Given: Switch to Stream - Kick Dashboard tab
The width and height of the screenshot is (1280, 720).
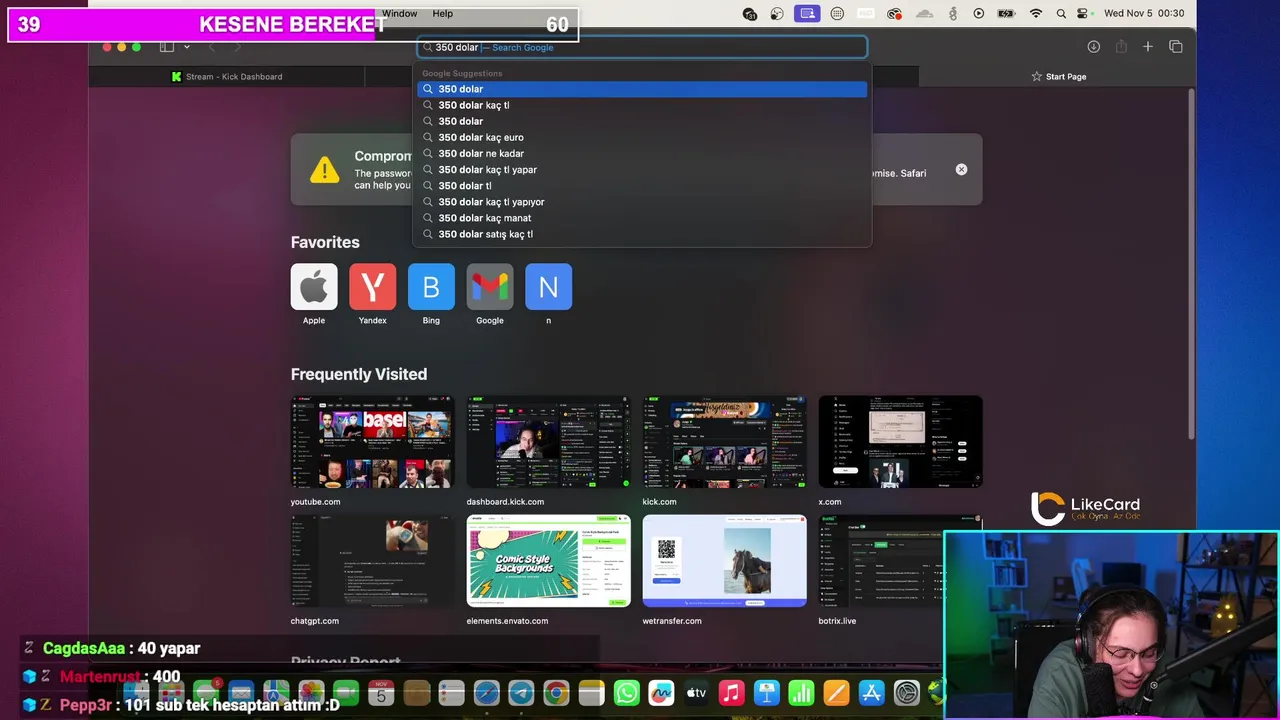Looking at the screenshot, I should [227, 76].
